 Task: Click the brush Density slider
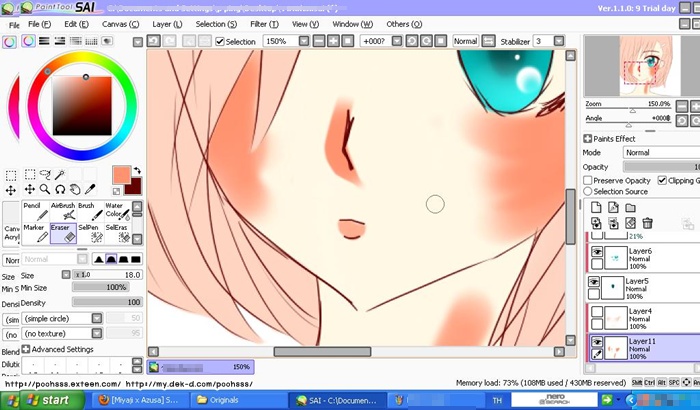tap(107, 302)
